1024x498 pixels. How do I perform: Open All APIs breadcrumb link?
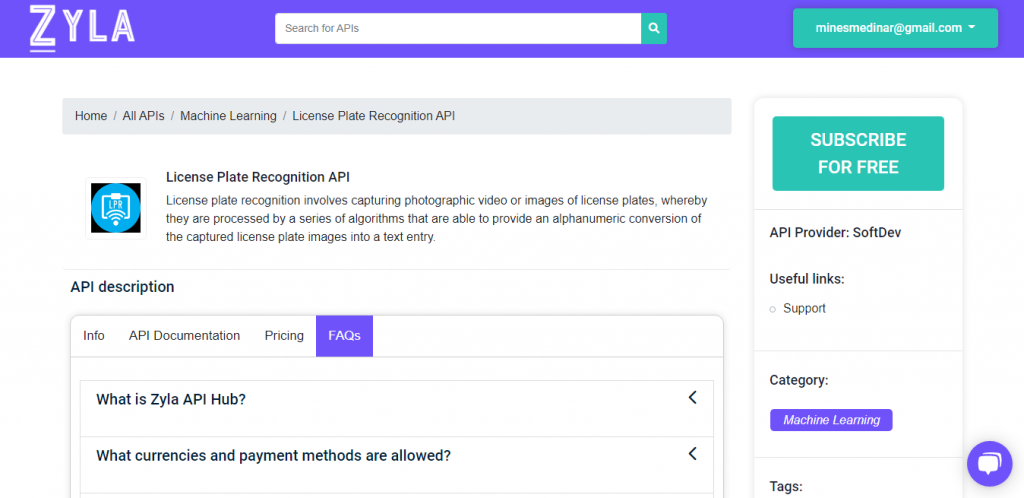pyautogui.click(x=143, y=116)
